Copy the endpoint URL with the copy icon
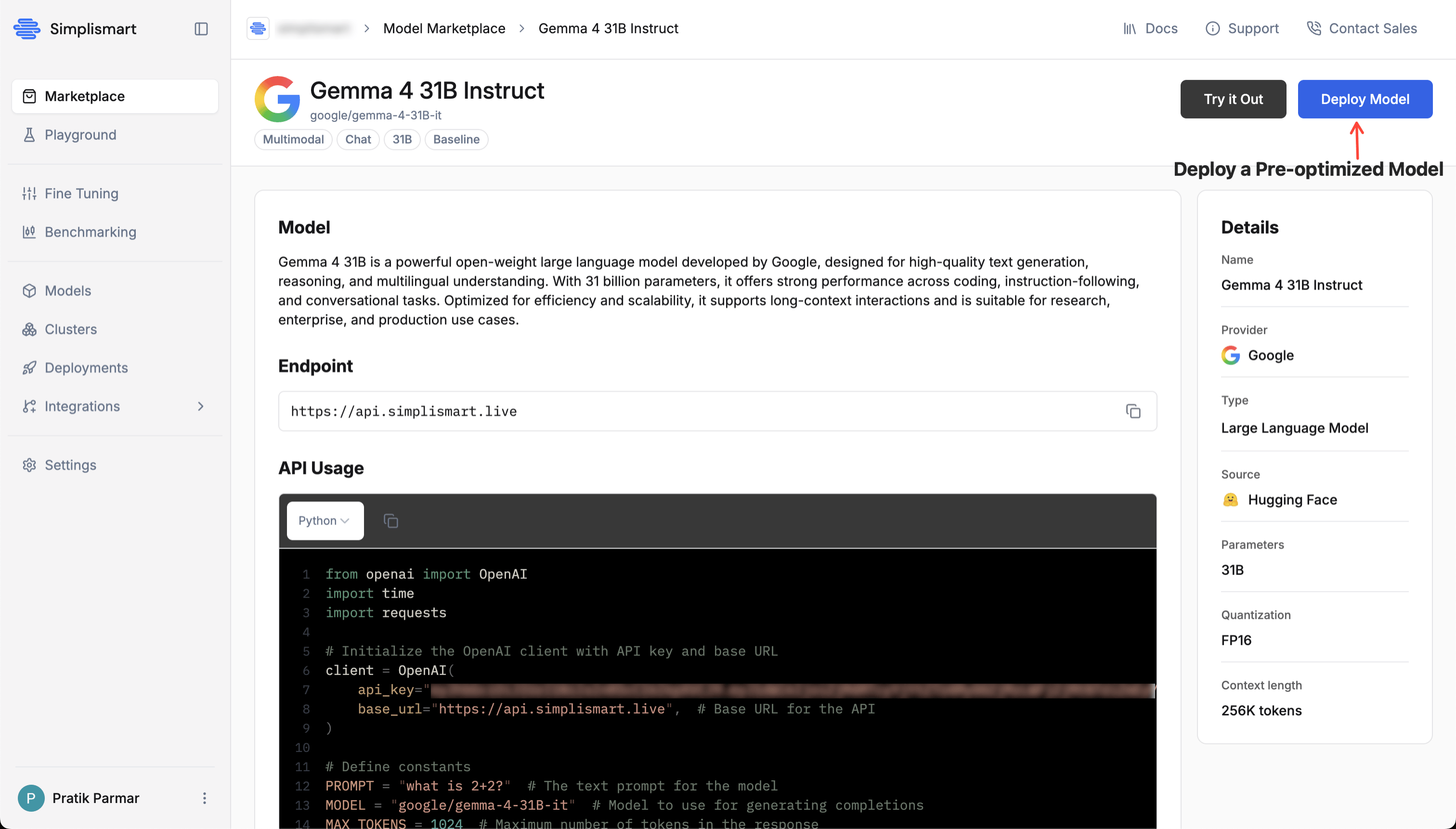This screenshot has width=1456, height=829. (1133, 411)
